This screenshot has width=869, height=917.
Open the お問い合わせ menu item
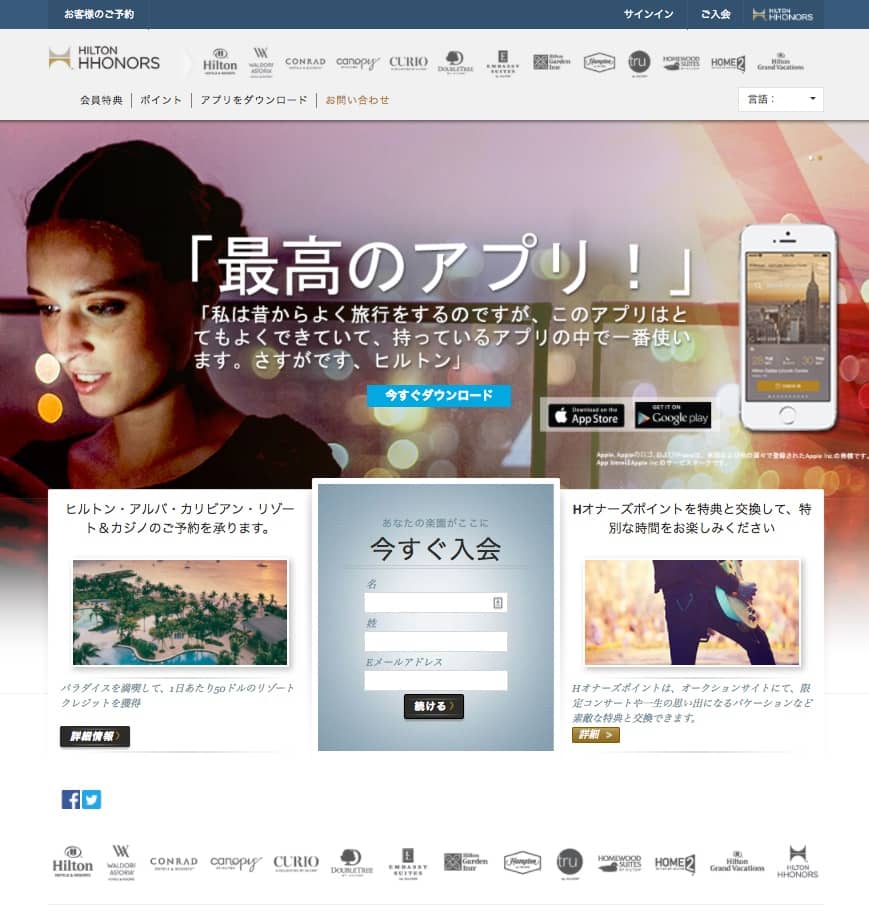357,100
